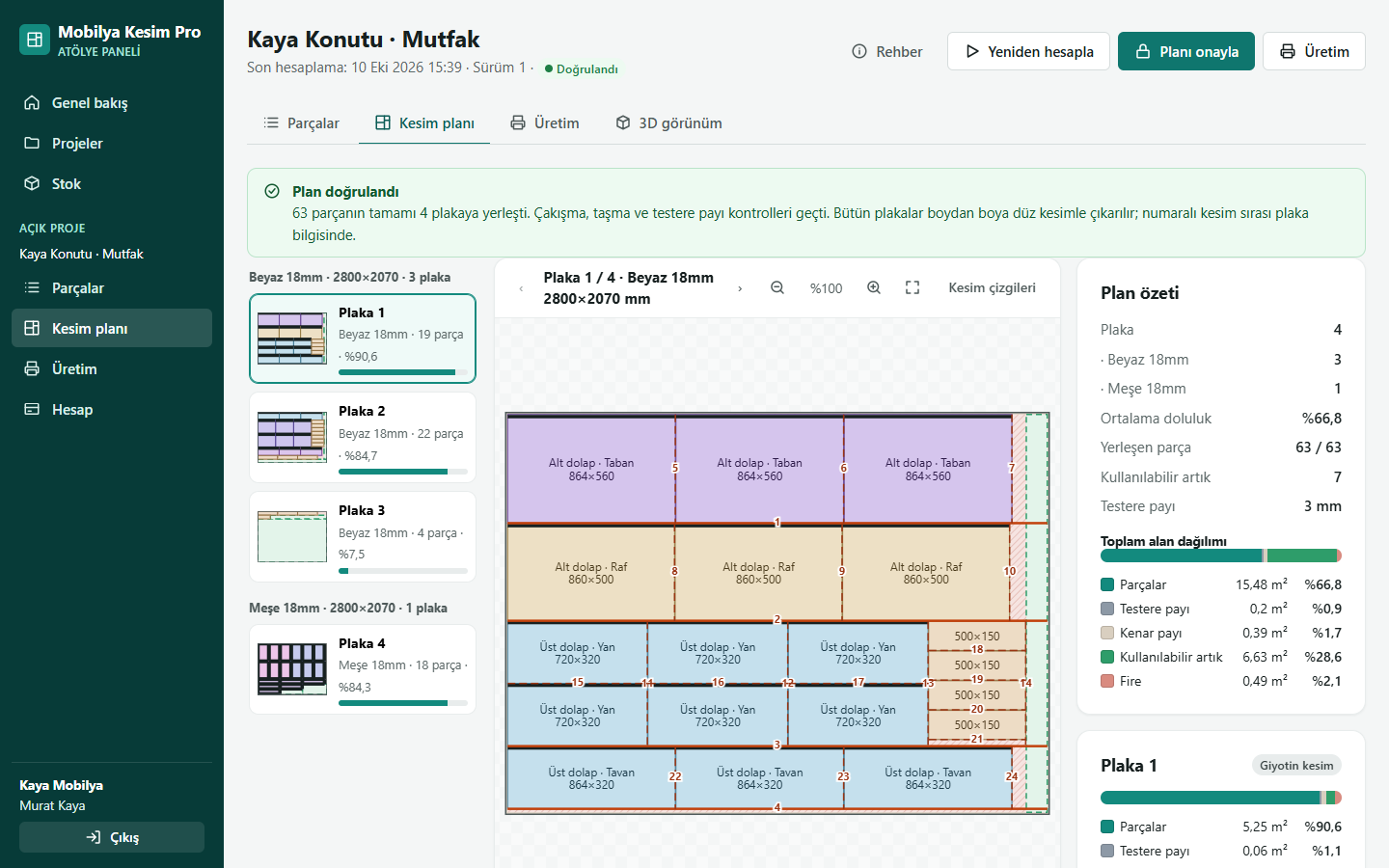Image resolution: width=1389 pixels, height=868 pixels.
Task: Click the 'Kaya Konutu · Mutfak' sidebar project name
Action: (x=81, y=254)
